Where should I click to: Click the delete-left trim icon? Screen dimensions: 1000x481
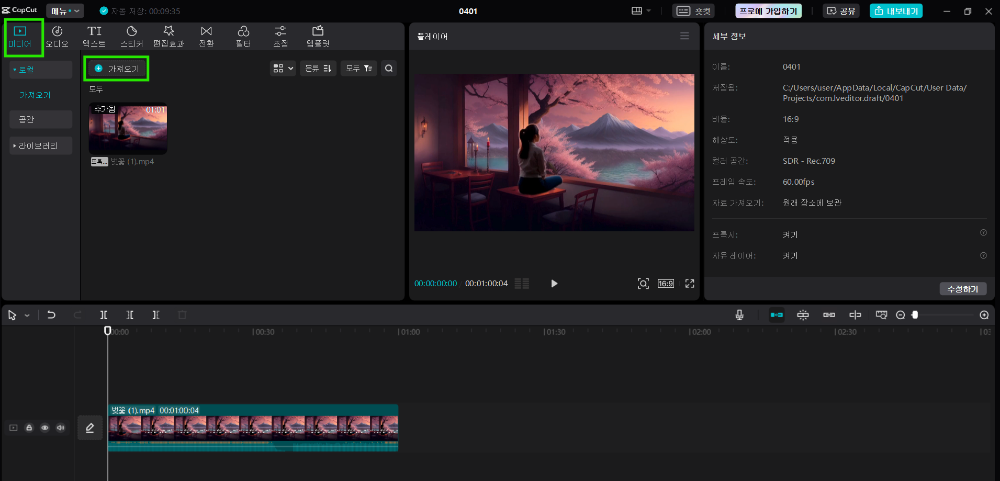click(x=130, y=315)
